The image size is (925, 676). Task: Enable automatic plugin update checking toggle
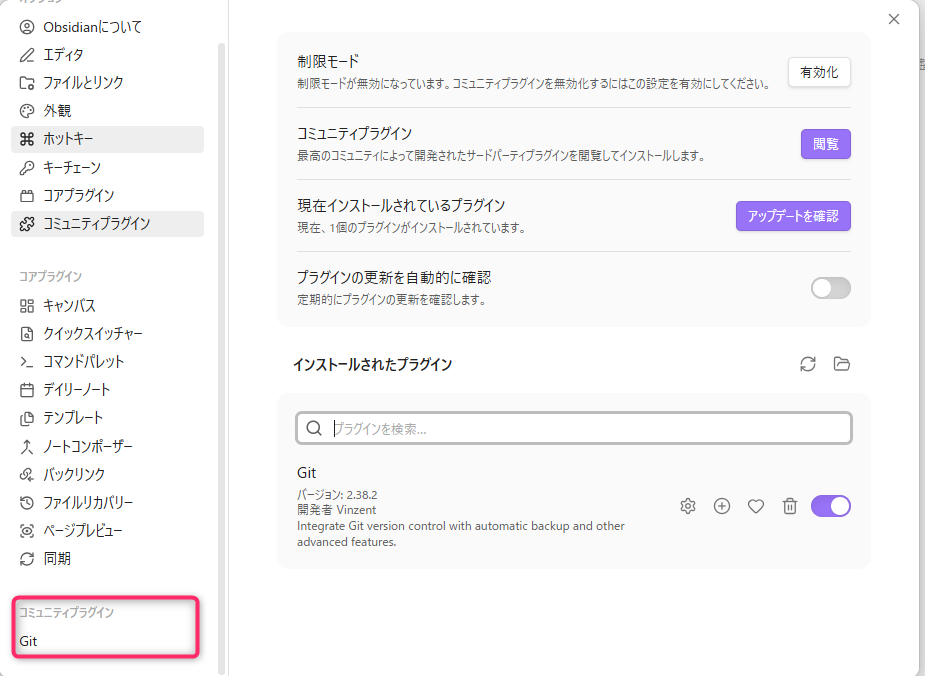pos(830,288)
